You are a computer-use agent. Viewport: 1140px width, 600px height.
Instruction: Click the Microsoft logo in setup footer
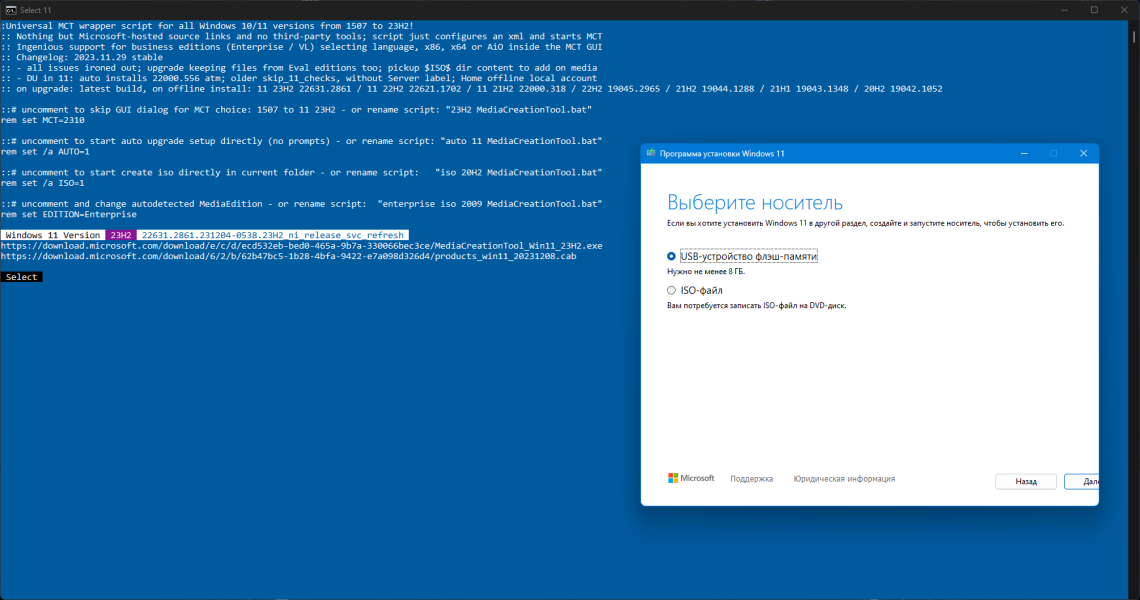pos(691,478)
